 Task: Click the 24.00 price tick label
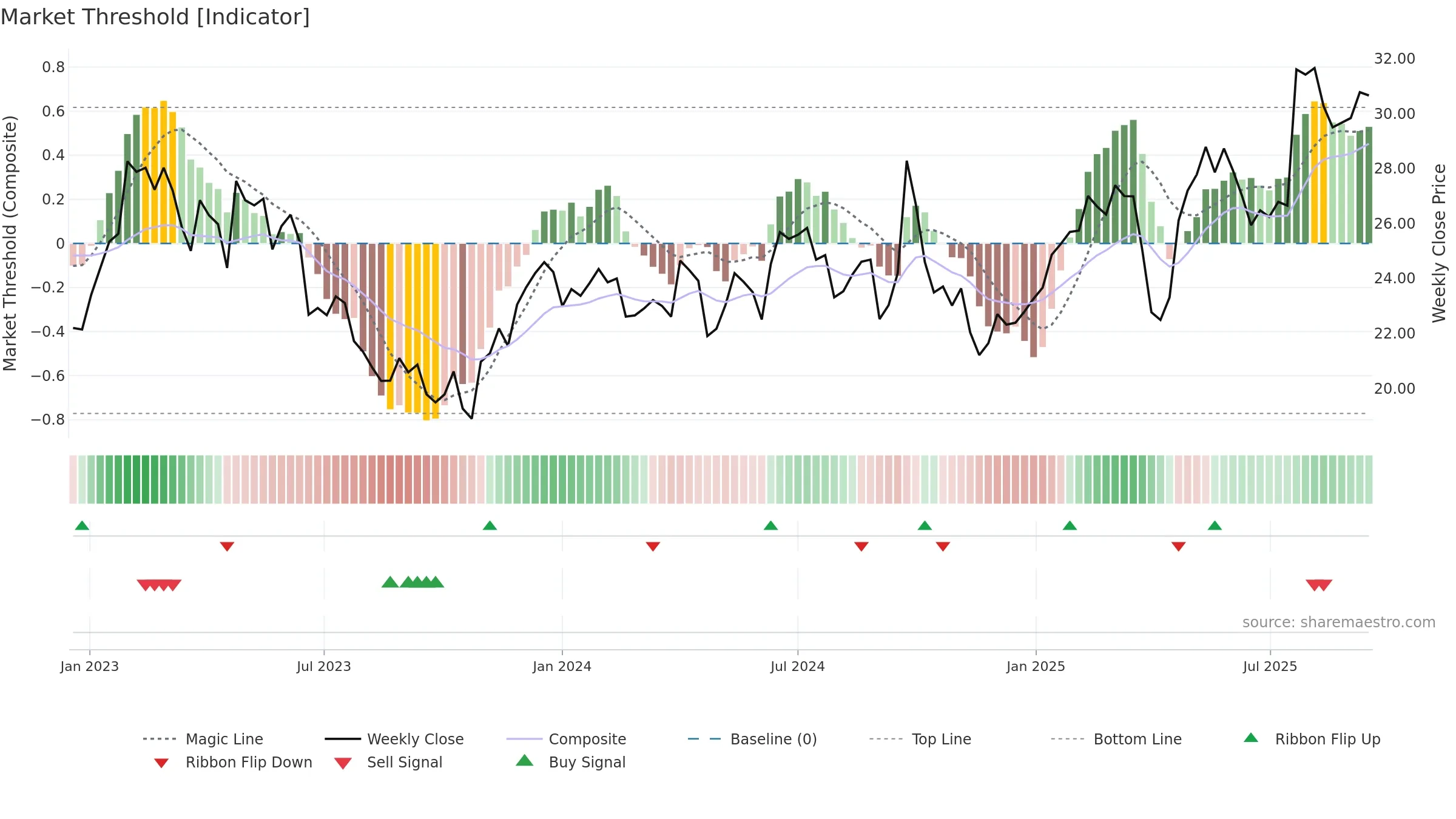(x=1395, y=278)
